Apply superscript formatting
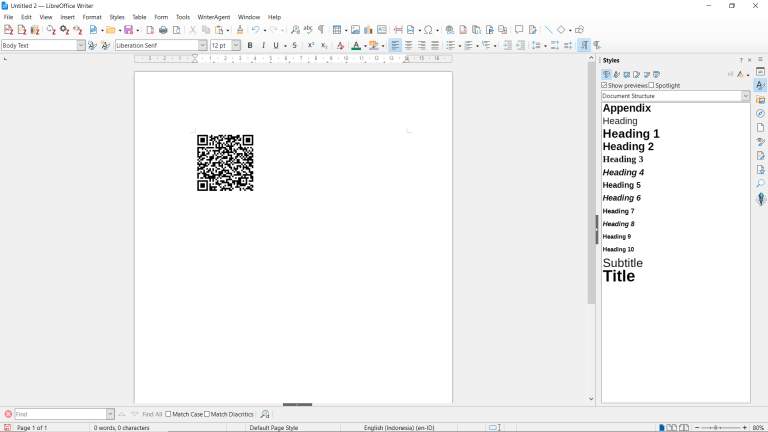This screenshot has width=768, height=432. [x=311, y=45]
